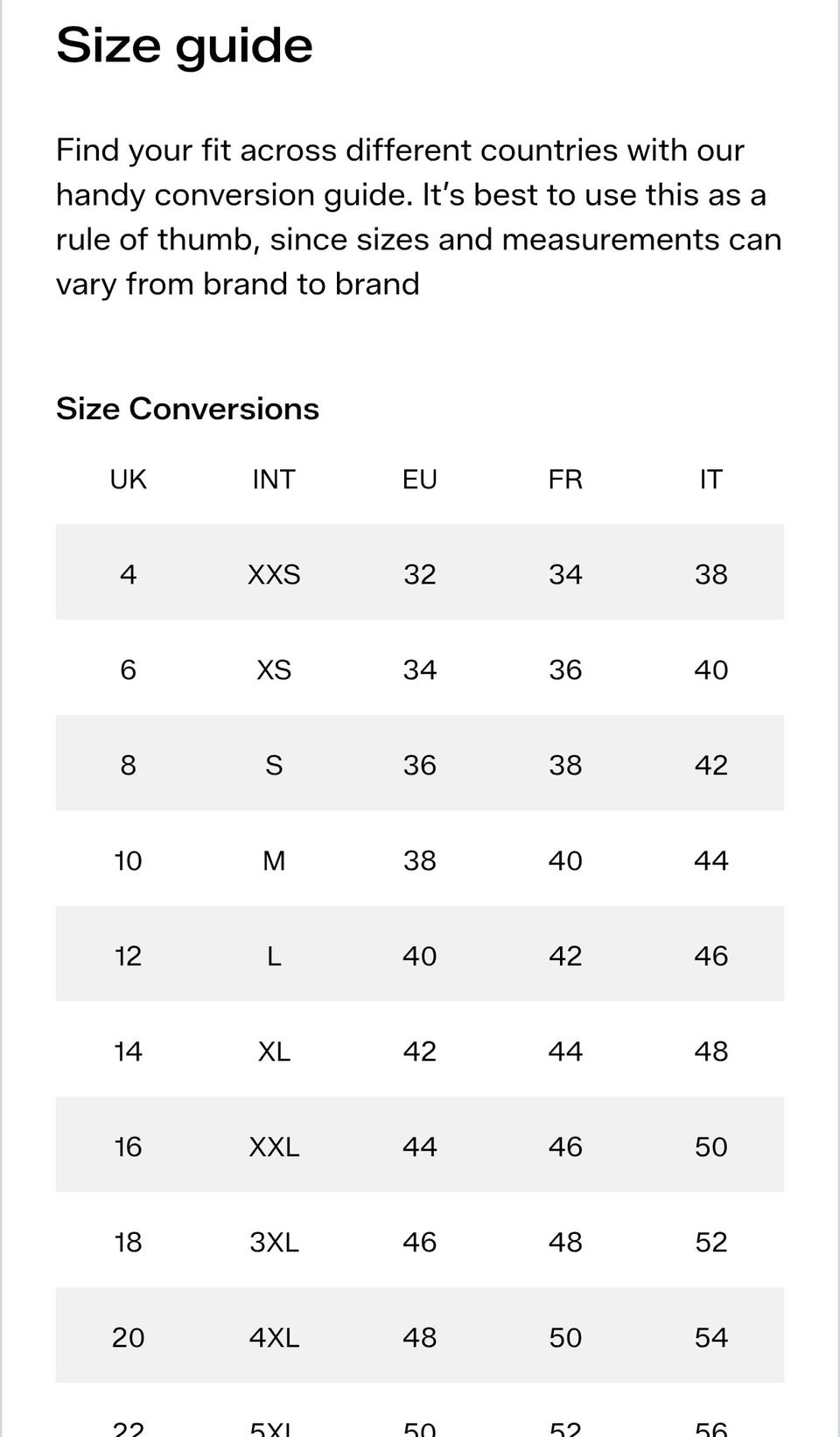The image size is (840, 1437).
Task: Click the S international size cell
Action: tap(274, 765)
